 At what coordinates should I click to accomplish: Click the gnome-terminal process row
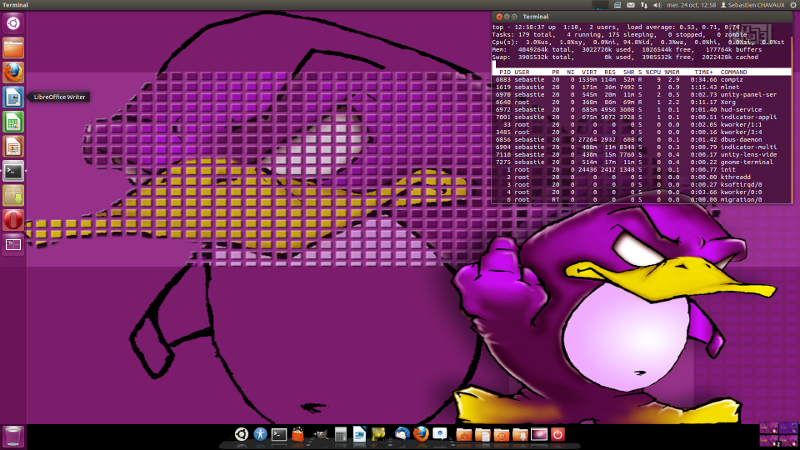click(642, 162)
